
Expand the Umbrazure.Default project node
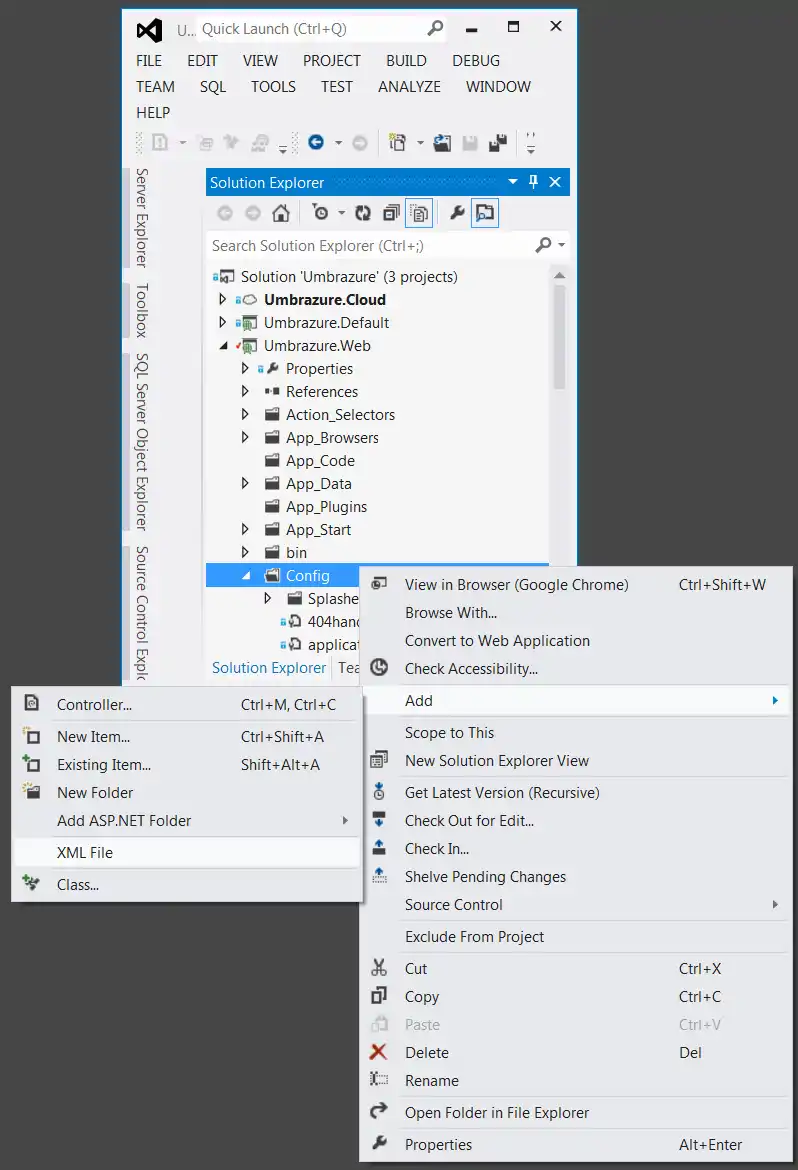[x=222, y=322]
